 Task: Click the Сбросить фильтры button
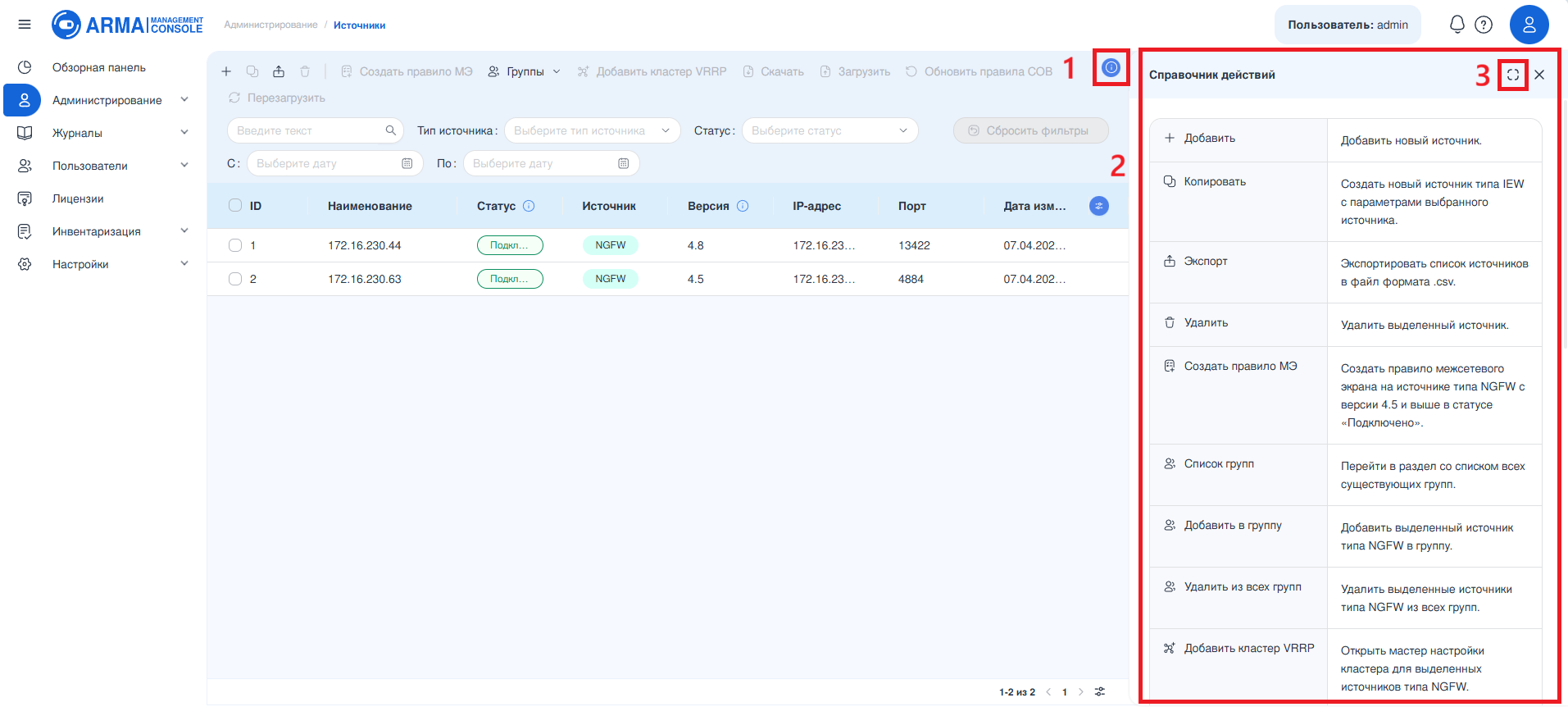tap(1030, 130)
